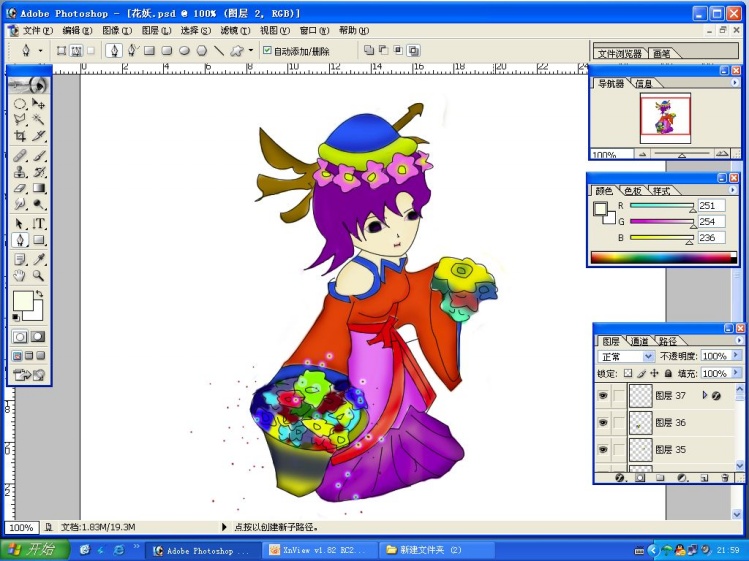Open the 文件浏览器 tab
The width and height of the screenshot is (749, 561).
(620, 54)
